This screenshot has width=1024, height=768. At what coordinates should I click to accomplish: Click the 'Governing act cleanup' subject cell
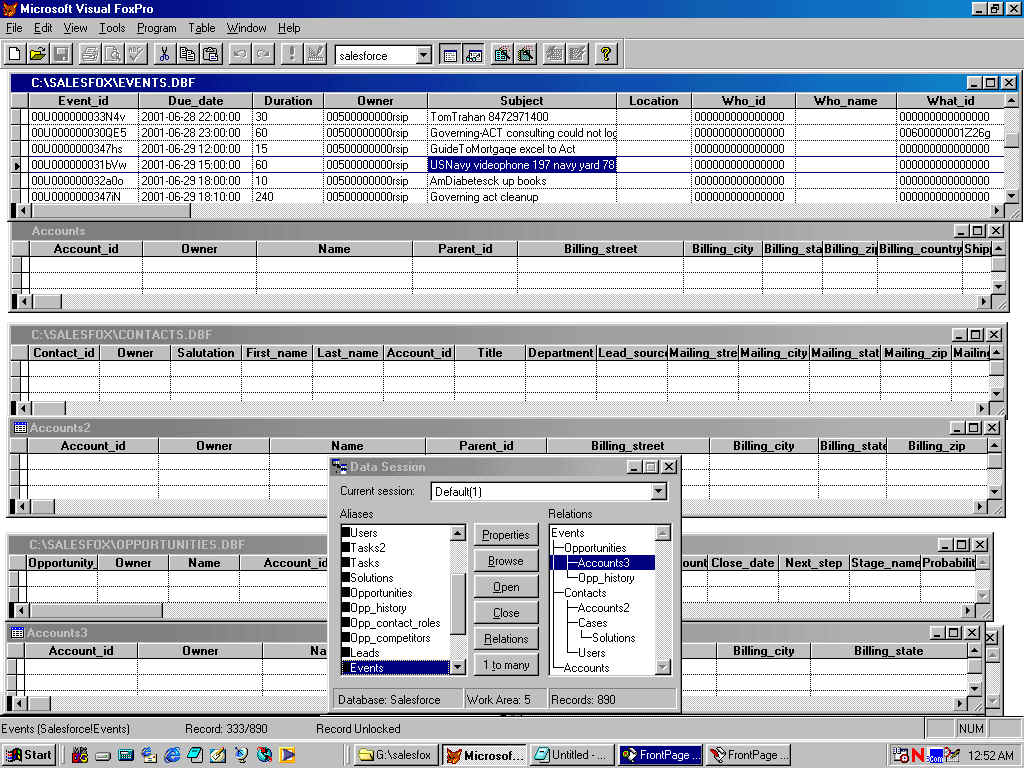click(522, 197)
